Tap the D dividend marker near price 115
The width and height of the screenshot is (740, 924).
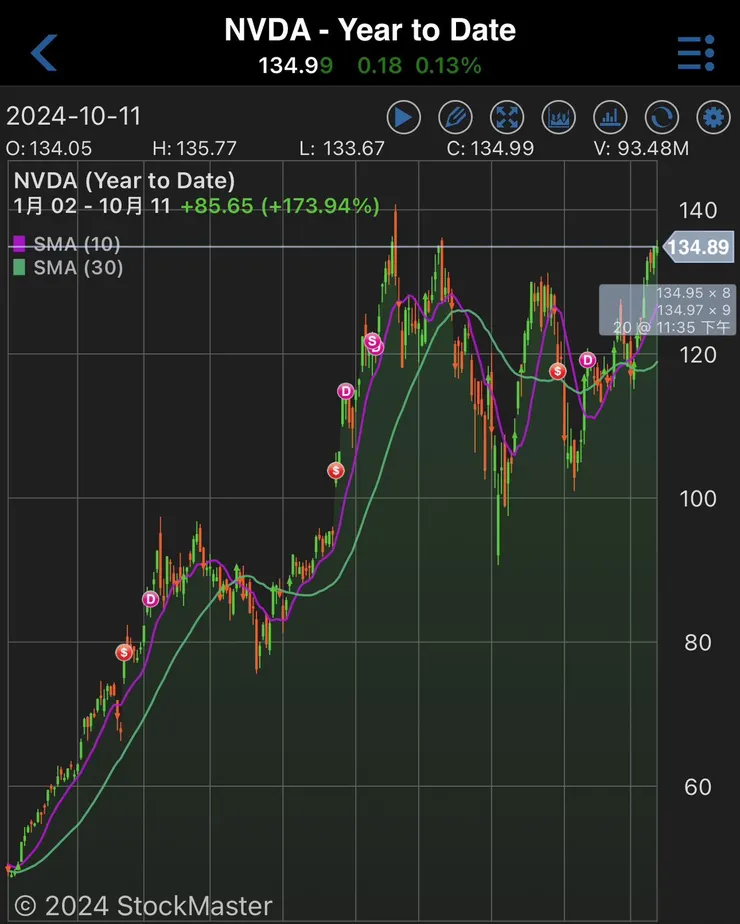click(346, 391)
